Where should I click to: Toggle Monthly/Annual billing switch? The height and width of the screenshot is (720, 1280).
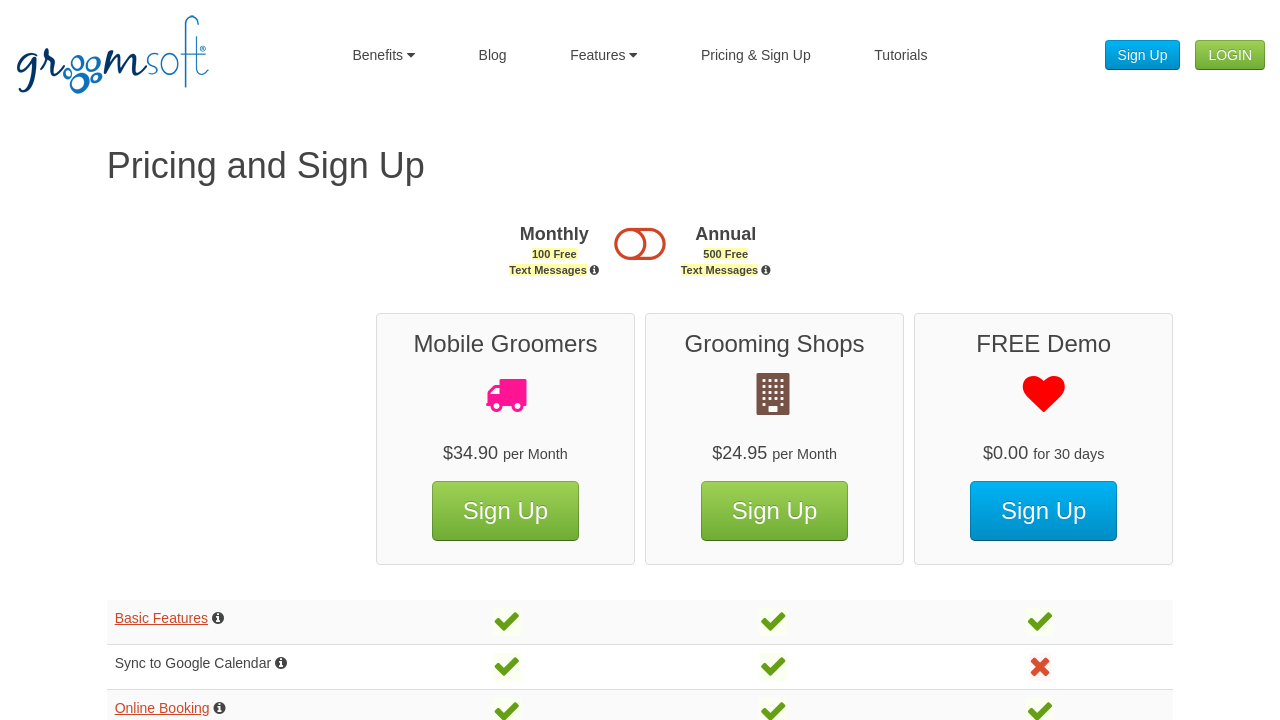(x=640, y=244)
